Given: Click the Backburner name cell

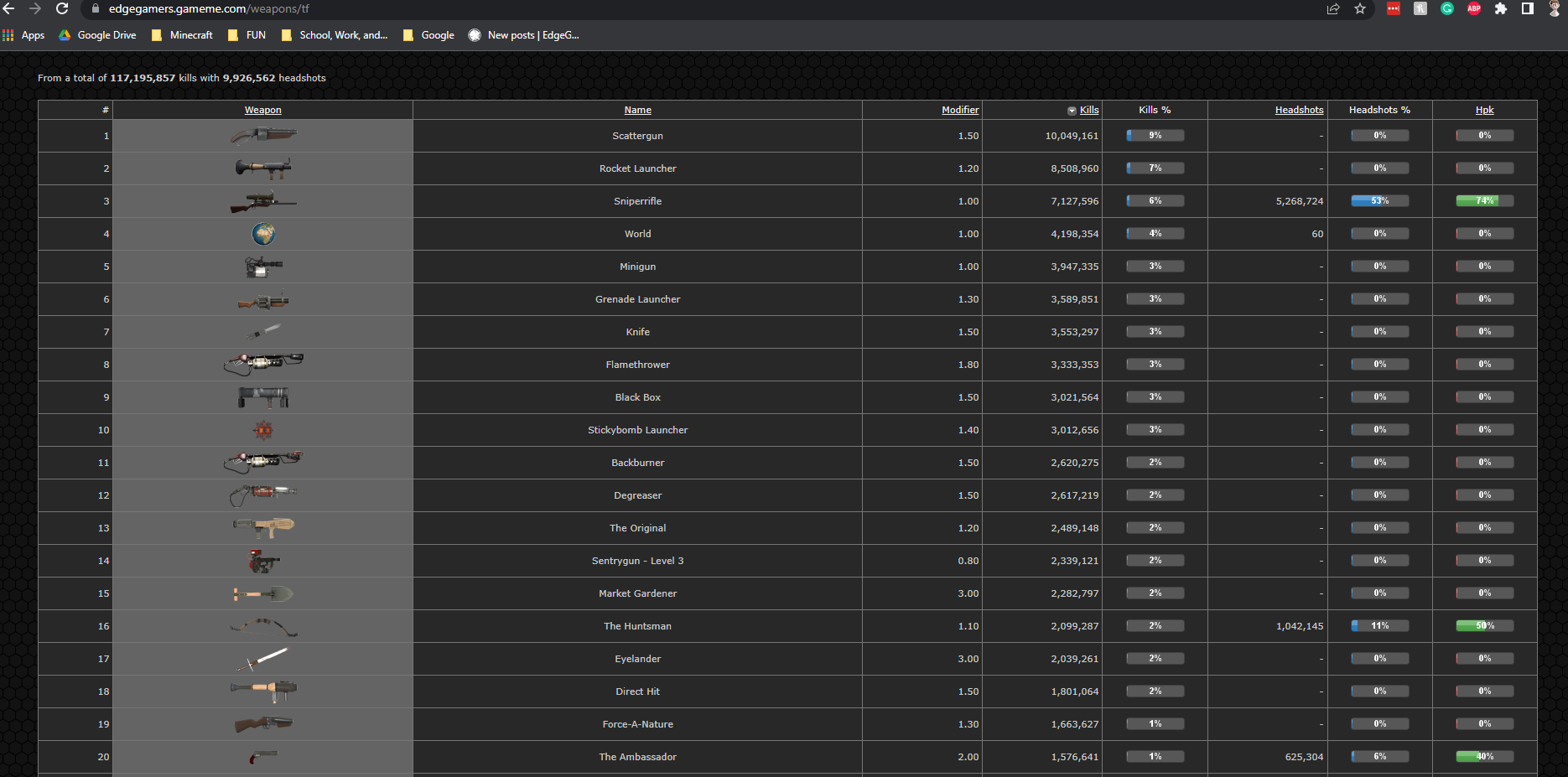Looking at the screenshot, I should click(638, 463).
